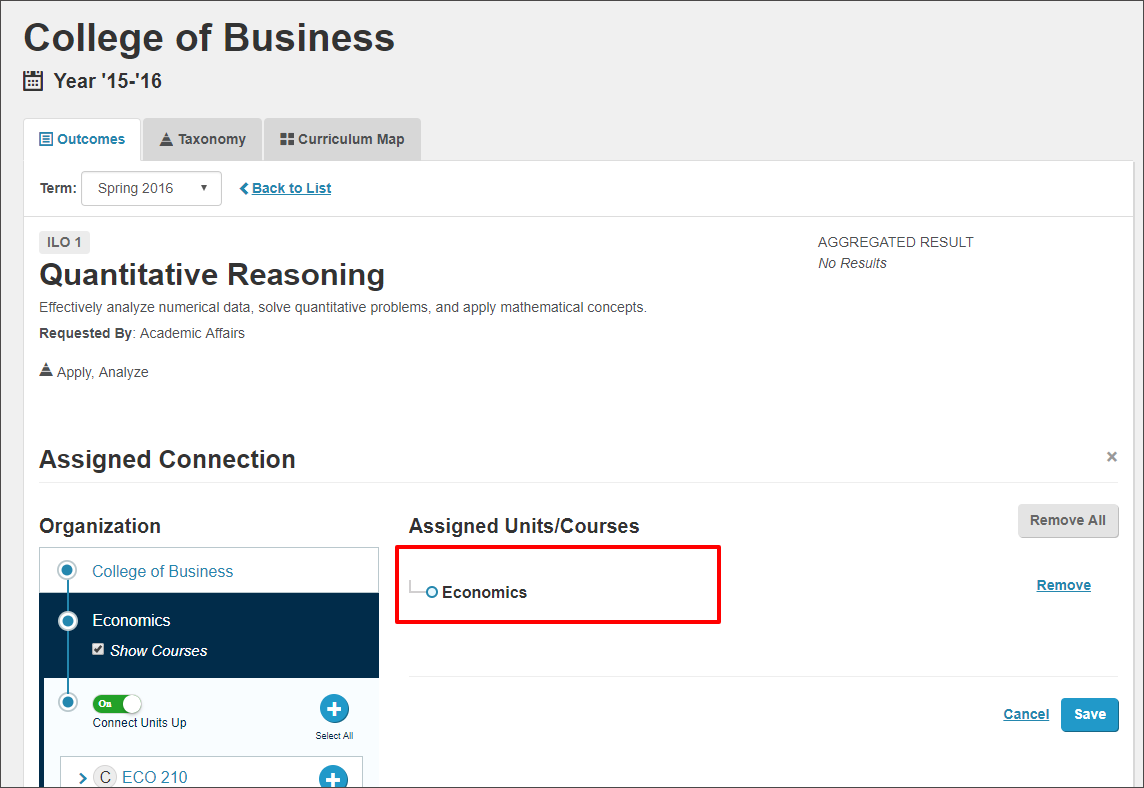Turn off the Connect Units Up toggle
1144x788 pixels.
tap(117, 704)
